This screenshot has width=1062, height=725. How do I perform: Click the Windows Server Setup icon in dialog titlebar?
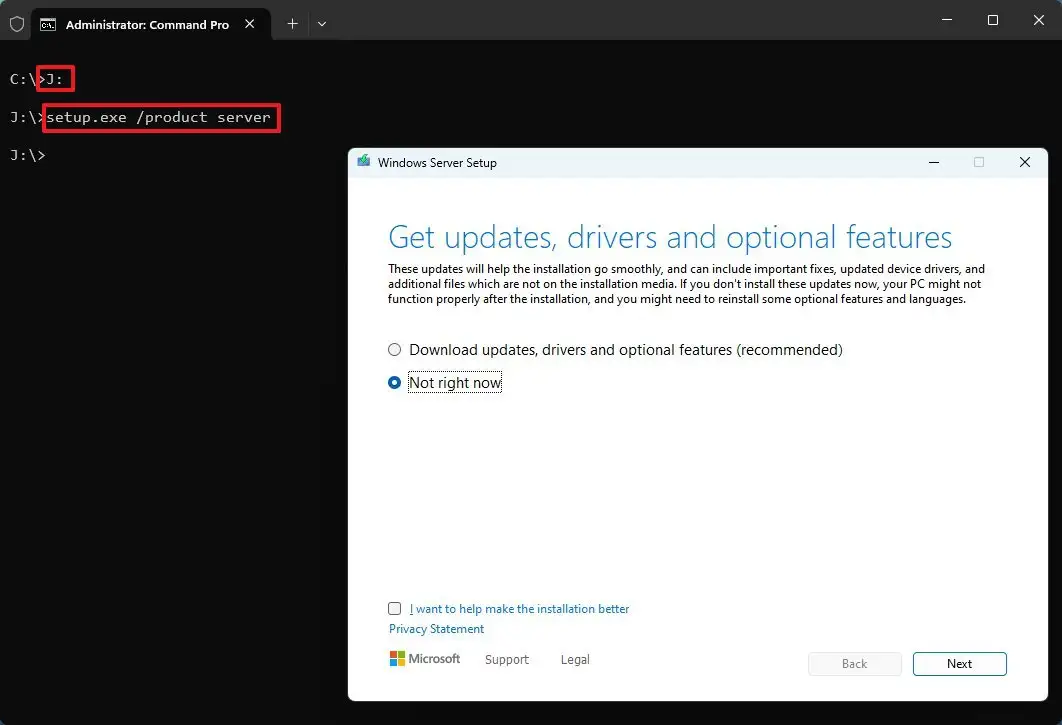[364, 162]
